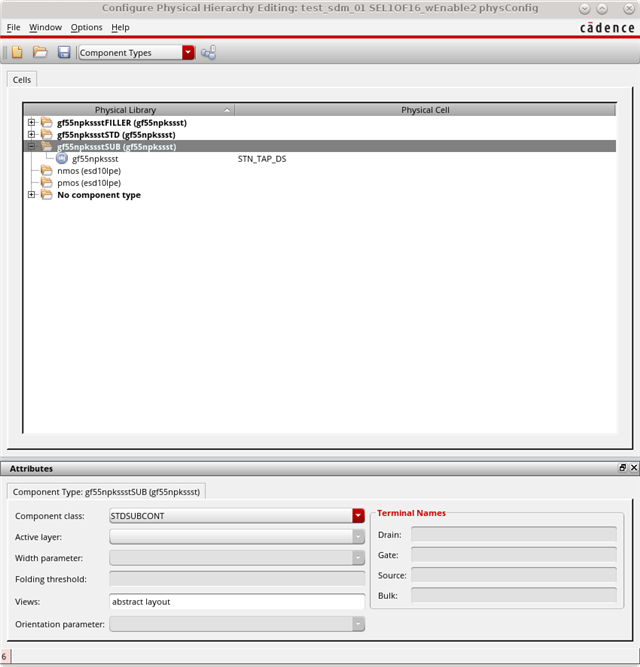Click the hierarchy icon beside Component Types

(209, 52)
